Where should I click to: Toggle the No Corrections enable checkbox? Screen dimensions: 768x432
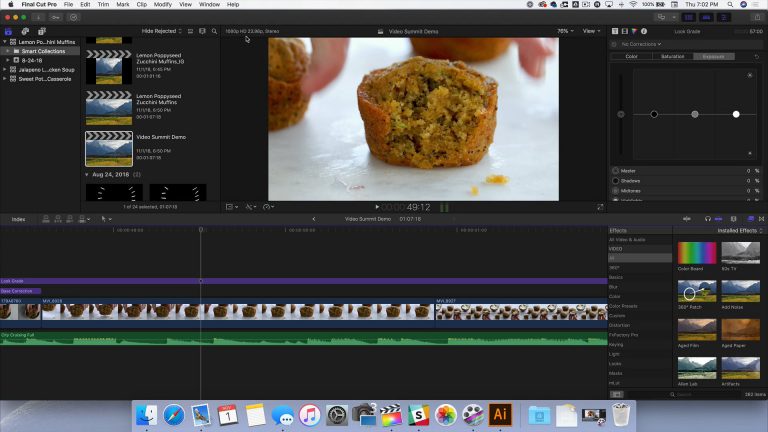tap(614, 44)
